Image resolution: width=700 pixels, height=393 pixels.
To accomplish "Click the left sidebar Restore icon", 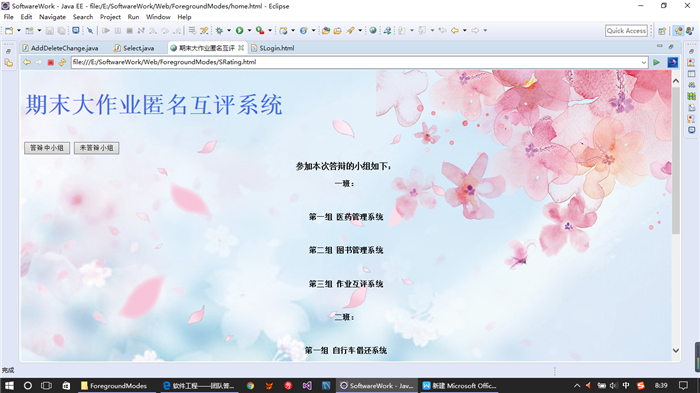I will pos(8,51).
